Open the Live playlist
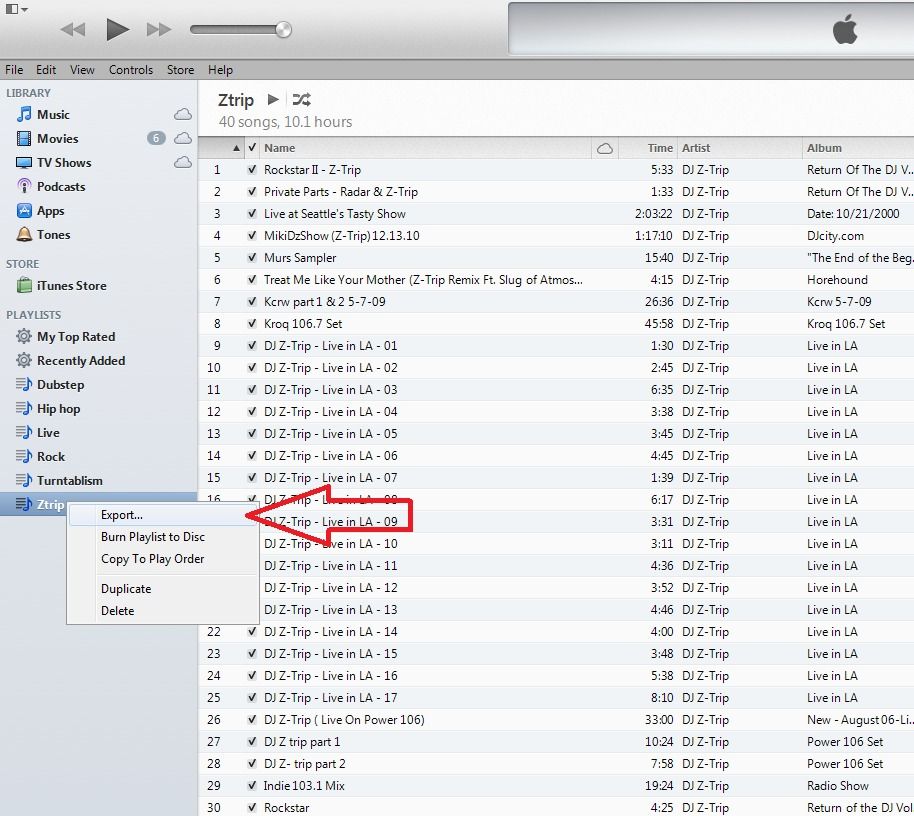This screenshot has width=914, height=816. pyautogui.click(x=48, y=432)
